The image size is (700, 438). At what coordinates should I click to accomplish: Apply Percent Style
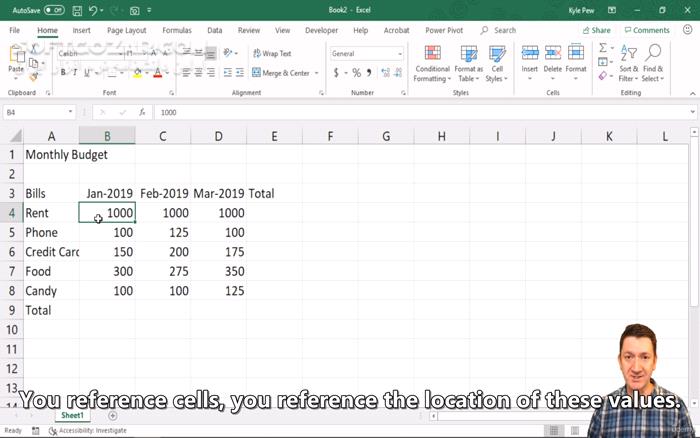click(x=356, y=72)
